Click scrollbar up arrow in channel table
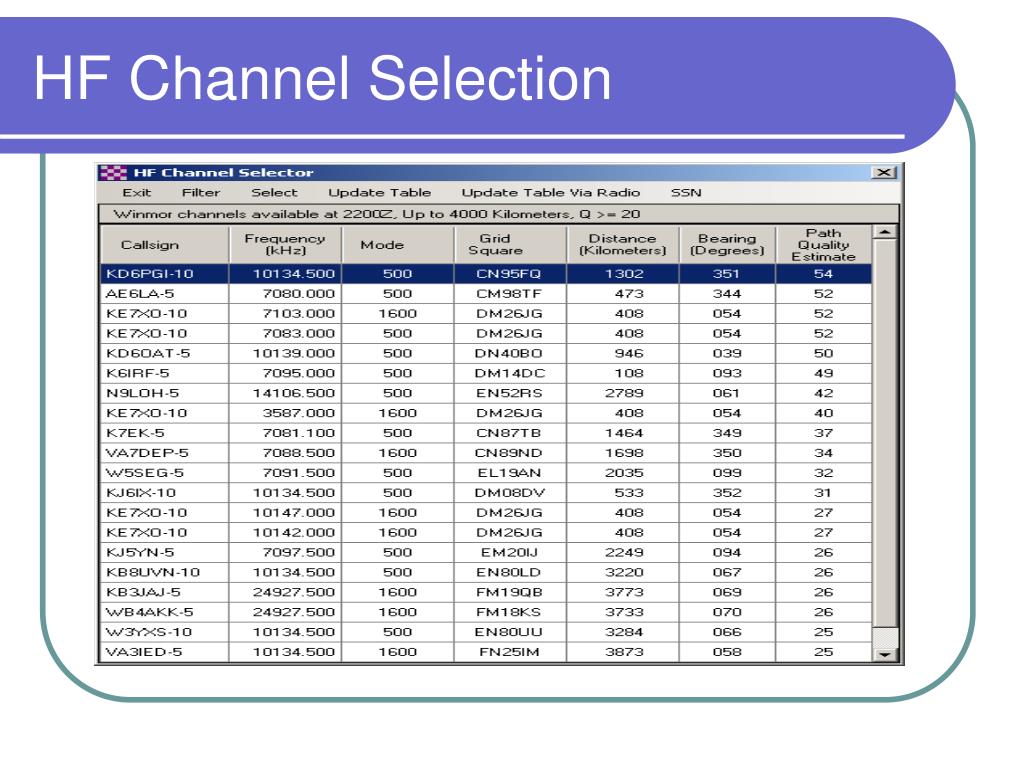1024x768 pixels. 885,232
